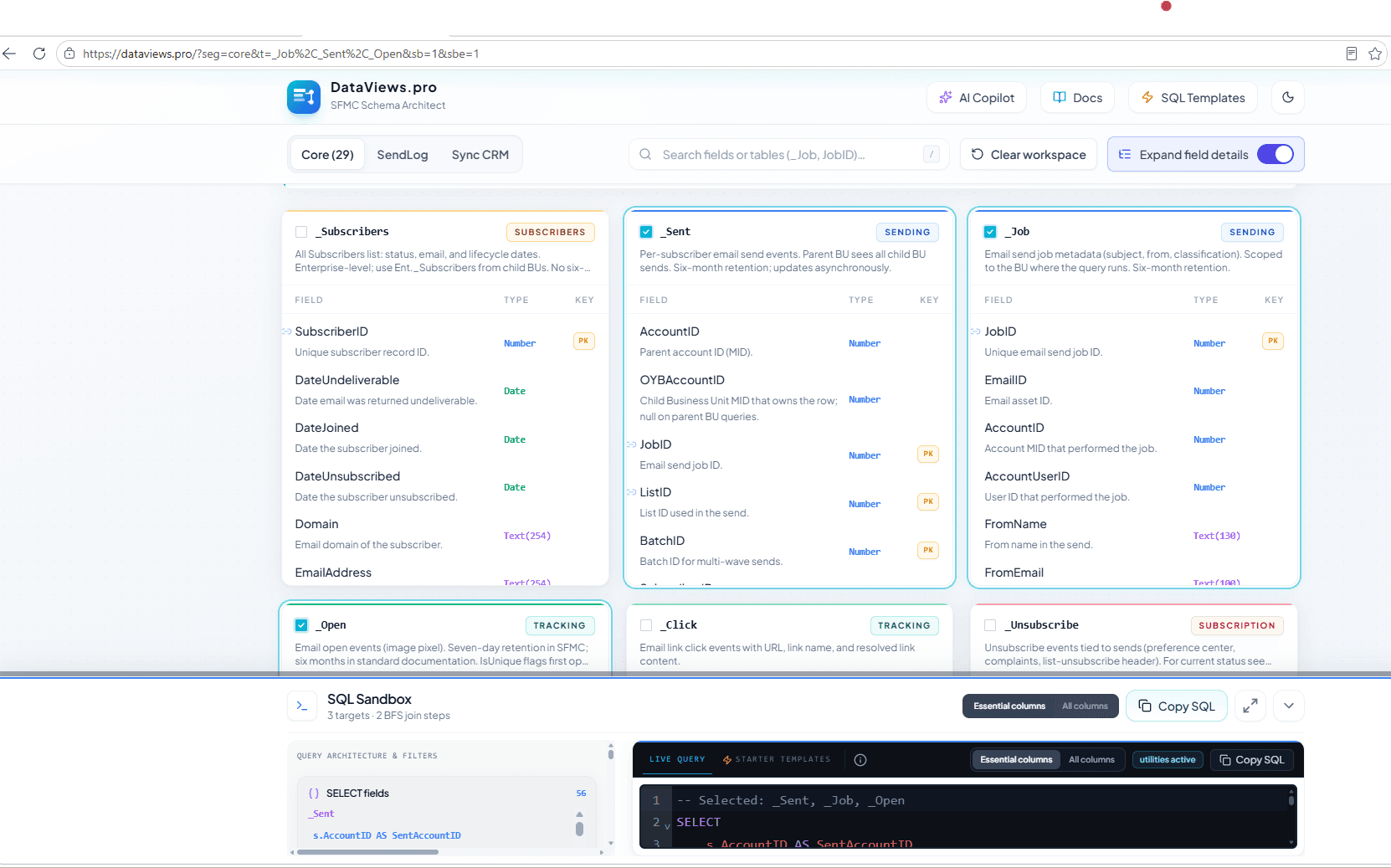Screen dimensions: 1391x868
Task: Click the link icon beside _Sent JobID
Action: coord(632,444)
